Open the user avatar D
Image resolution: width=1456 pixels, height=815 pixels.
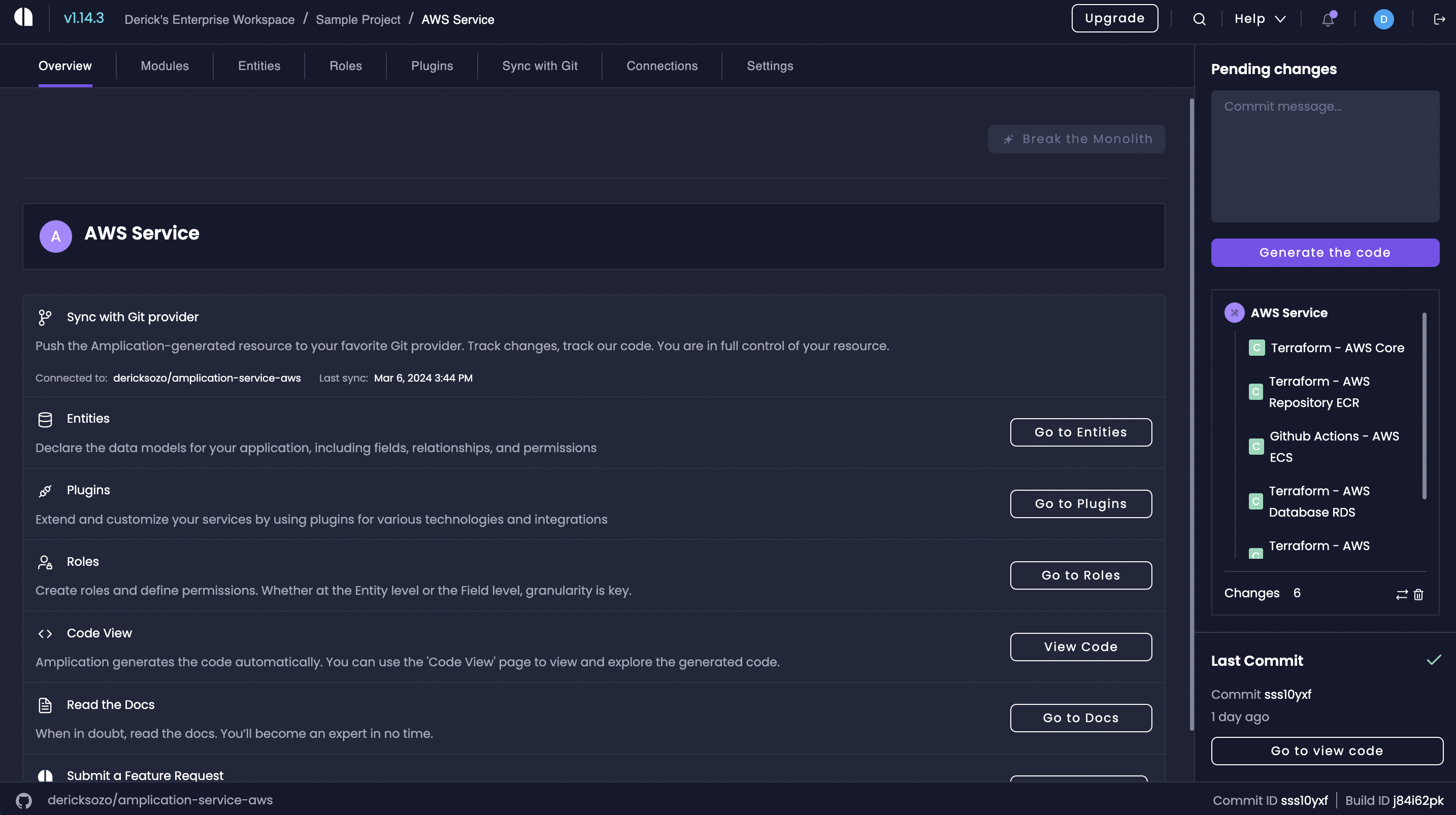pyautogui.click(x=1383, y=19)
